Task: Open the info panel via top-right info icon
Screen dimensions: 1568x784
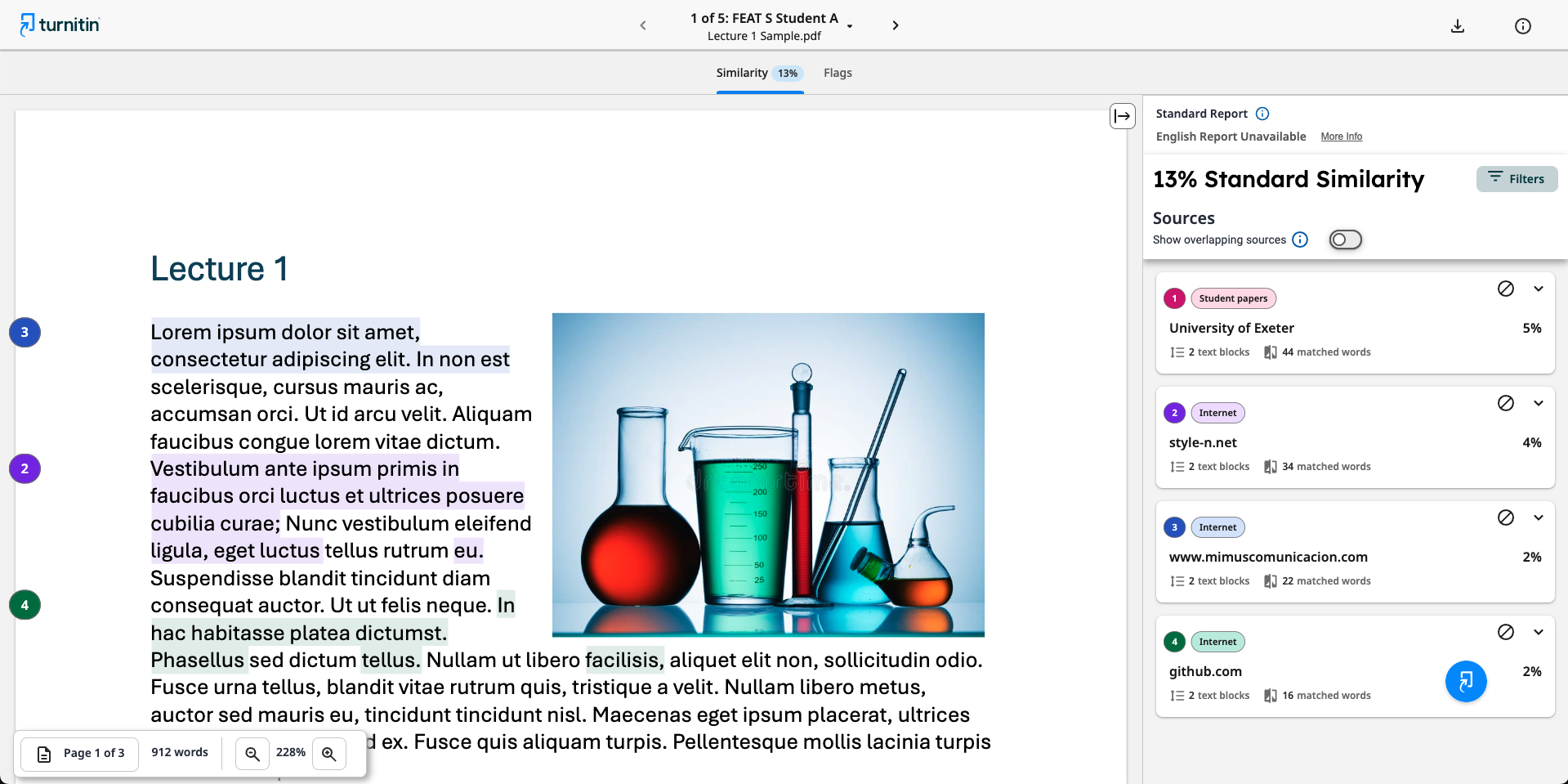Action: [1522, 25]
